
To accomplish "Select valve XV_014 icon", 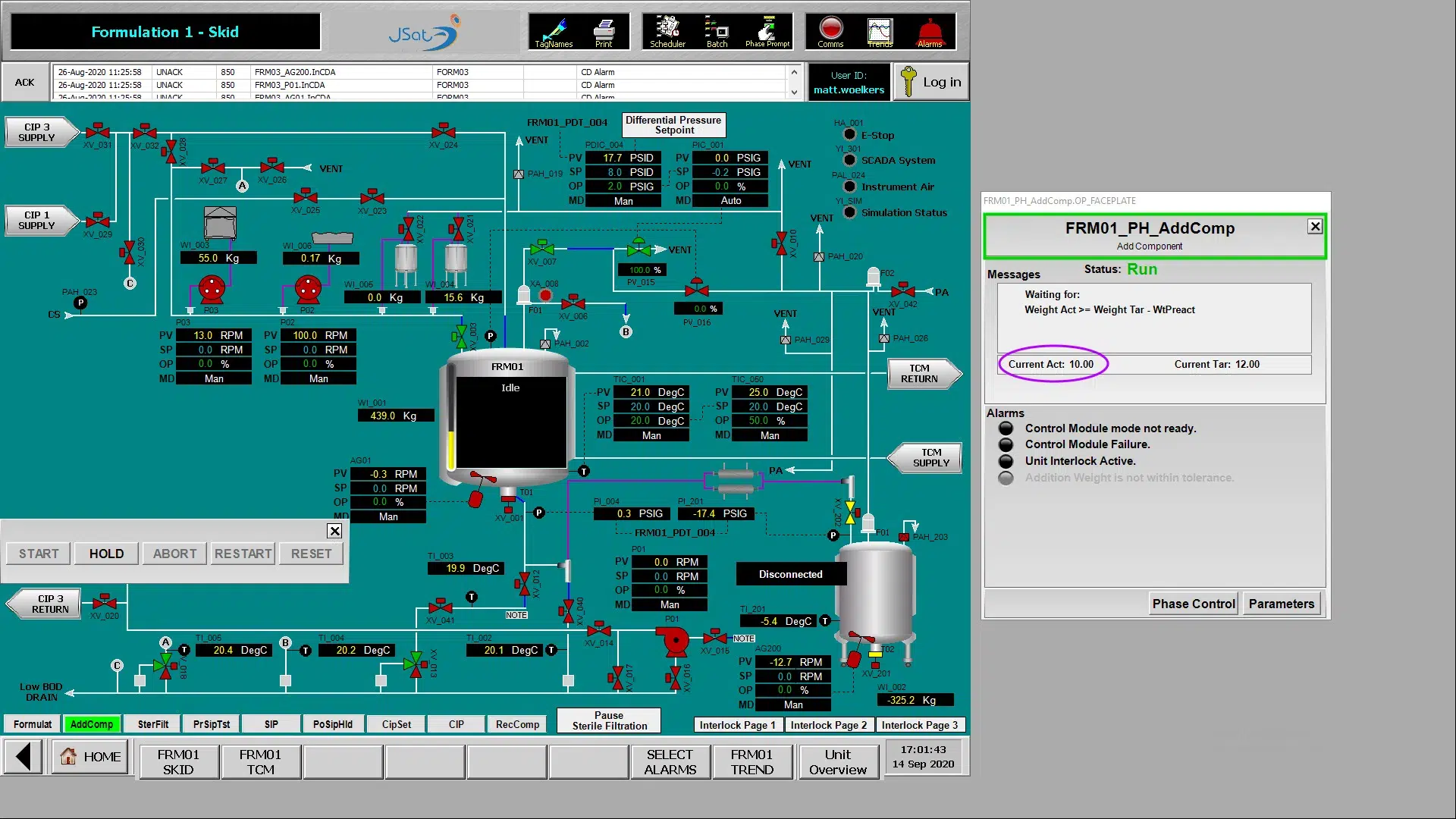I will point(599,629).
